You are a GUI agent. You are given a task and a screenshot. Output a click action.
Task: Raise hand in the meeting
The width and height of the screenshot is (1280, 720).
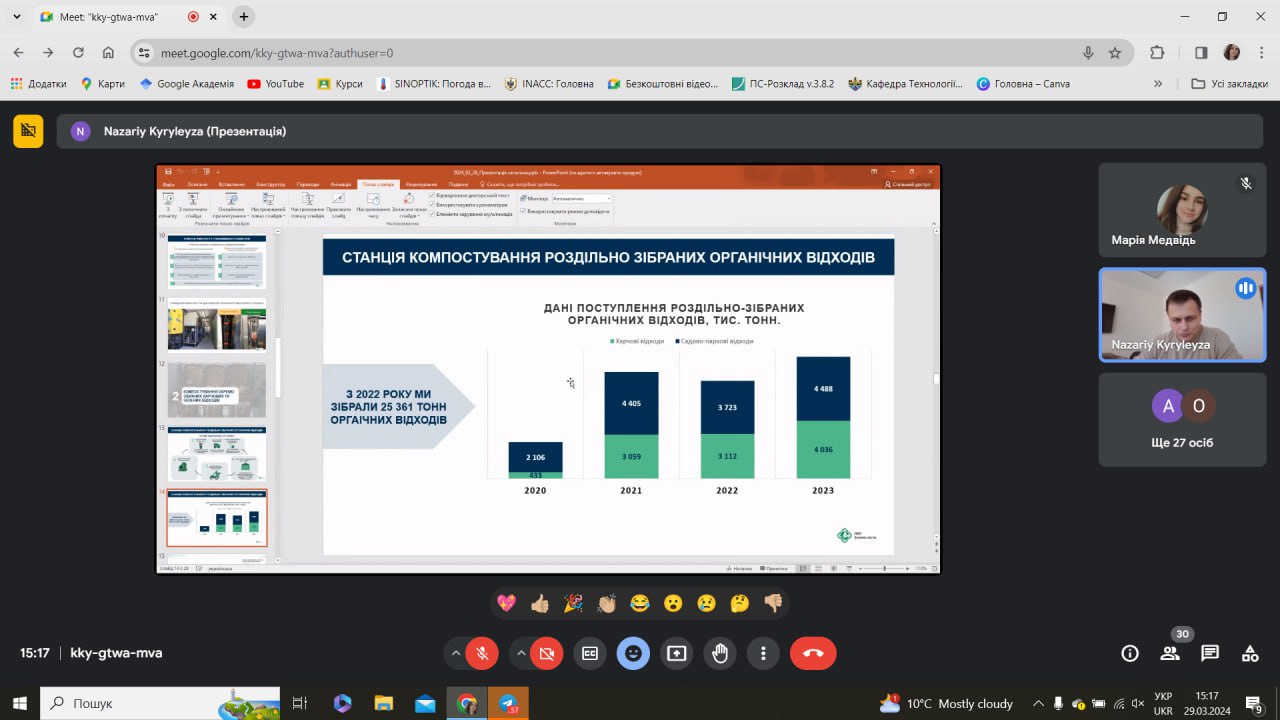pos(720,653)
